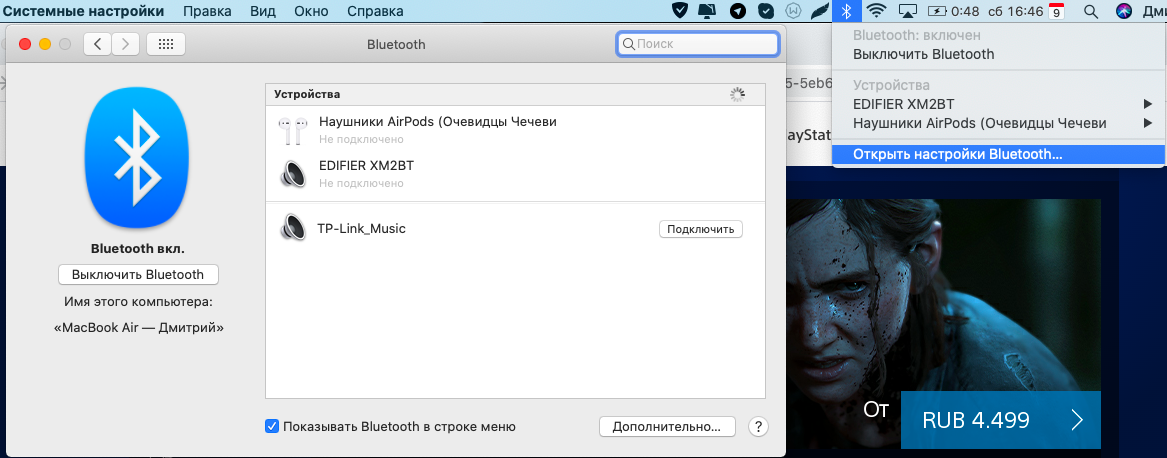Click the RUB 4.499 price button
Viewport: 1167px width, 458px height.
point(1000,420)
